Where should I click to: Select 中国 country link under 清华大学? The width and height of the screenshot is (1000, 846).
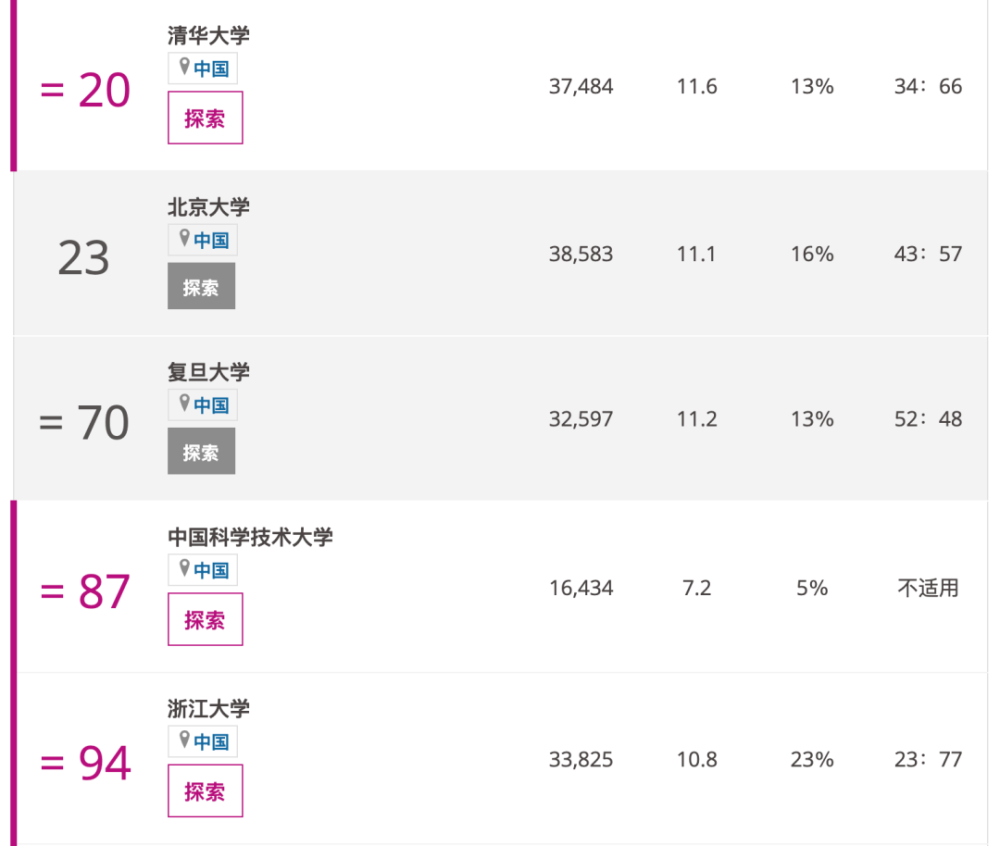tap(211, 69)
